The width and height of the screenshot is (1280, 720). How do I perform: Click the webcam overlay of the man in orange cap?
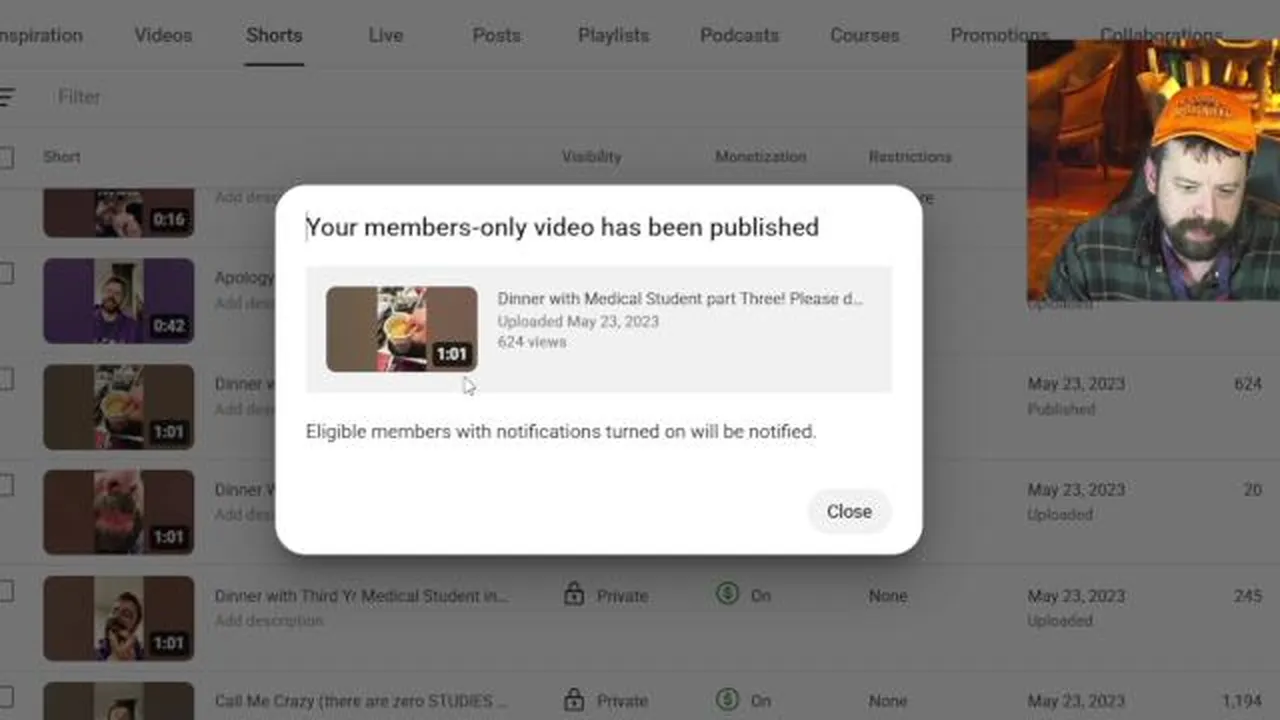tap(1153, 170)
